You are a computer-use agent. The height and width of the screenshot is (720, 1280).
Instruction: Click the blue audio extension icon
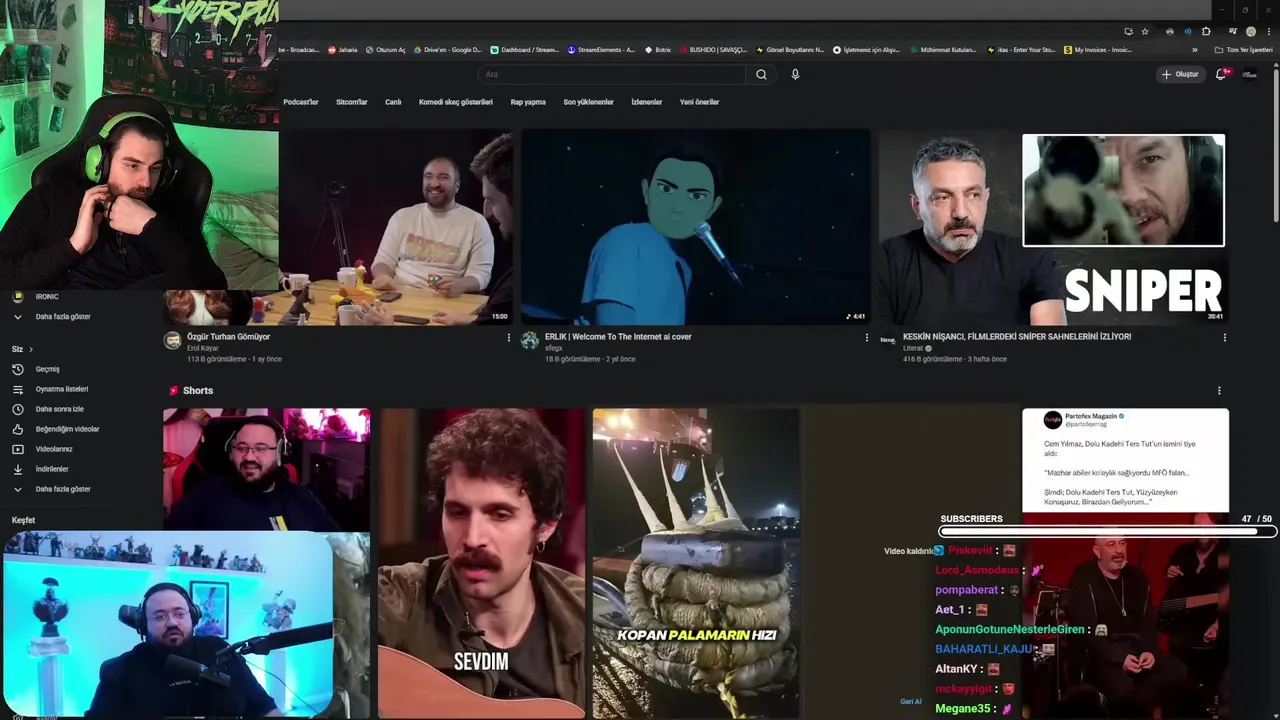(1187, 31)
